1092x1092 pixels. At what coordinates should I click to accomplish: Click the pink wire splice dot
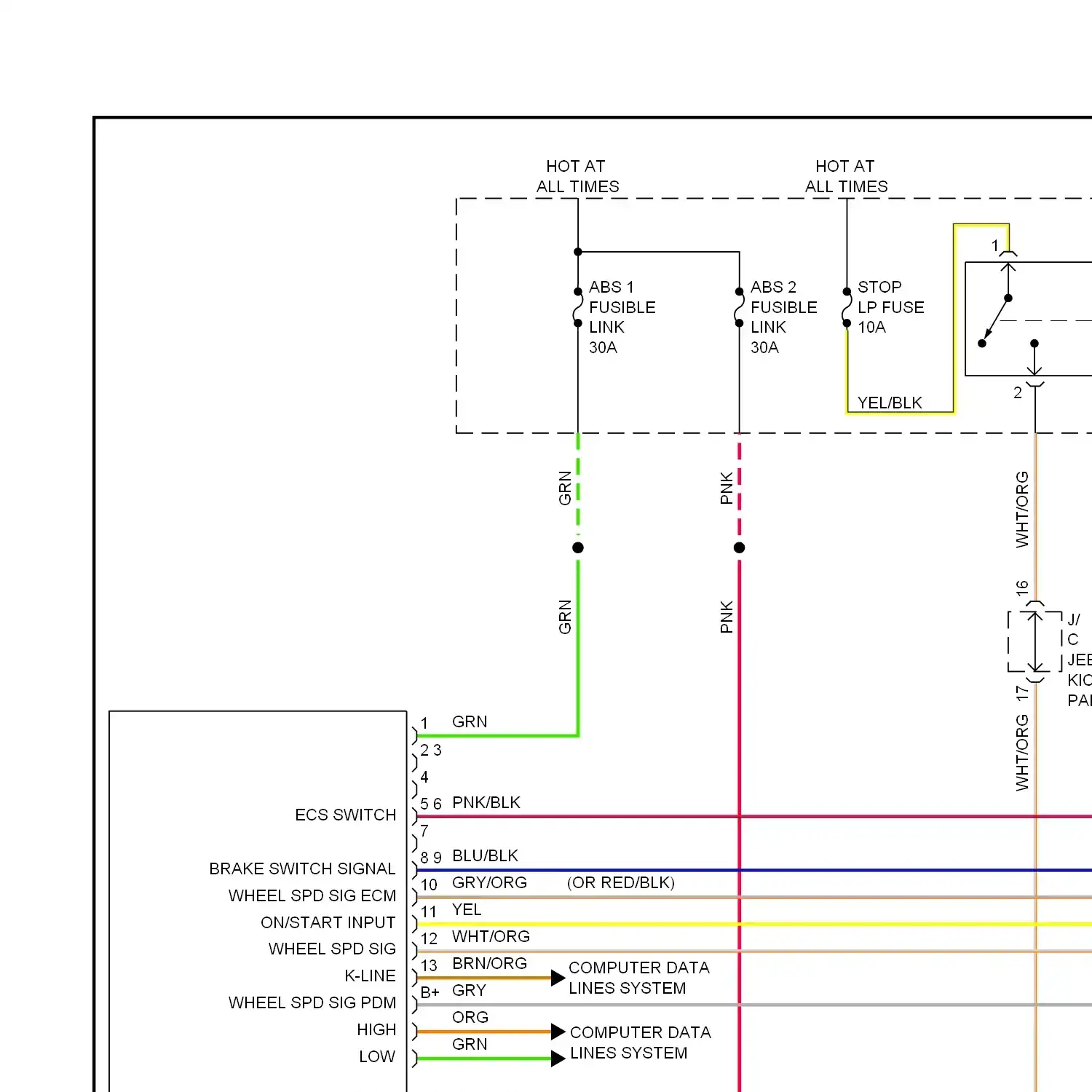coord(740,547)
